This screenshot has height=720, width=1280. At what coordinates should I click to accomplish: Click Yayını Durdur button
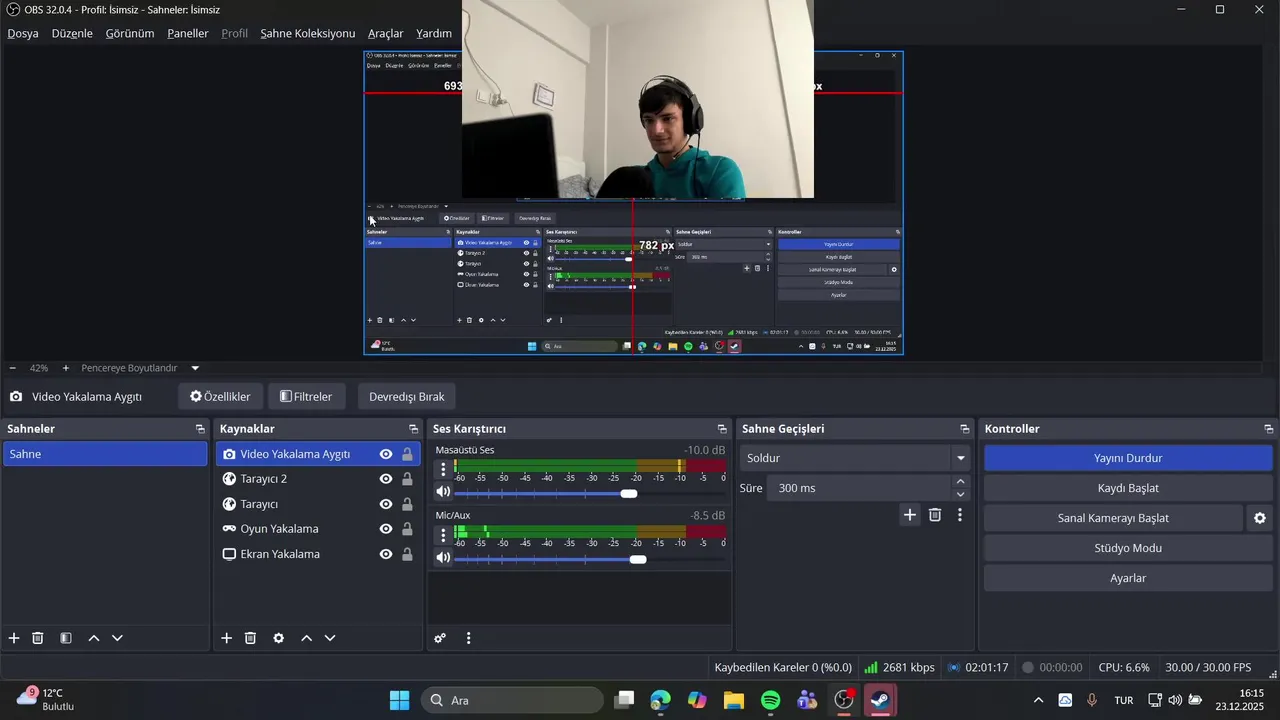[x=1128, y=458]
